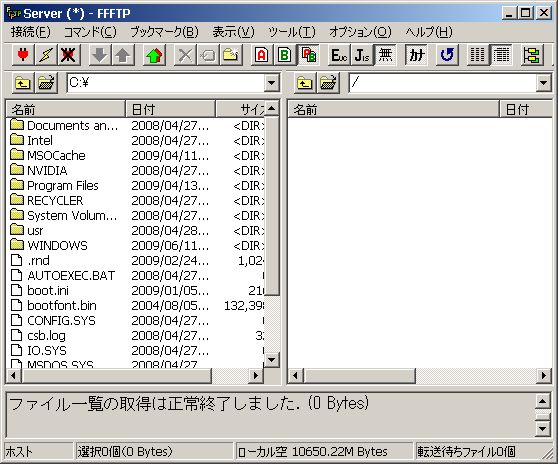Viewport: 558px width, 464px height.
Task: Click the green arrow Mirroring Upload icon
Action: (154, 55)
